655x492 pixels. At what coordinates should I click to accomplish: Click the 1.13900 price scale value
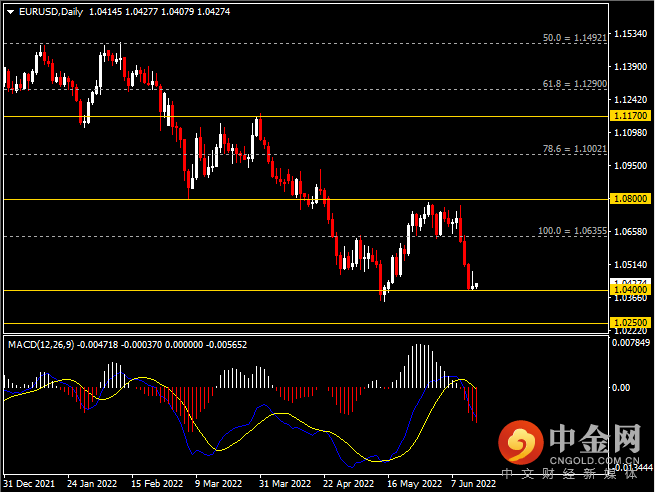(x=630, y=66)
